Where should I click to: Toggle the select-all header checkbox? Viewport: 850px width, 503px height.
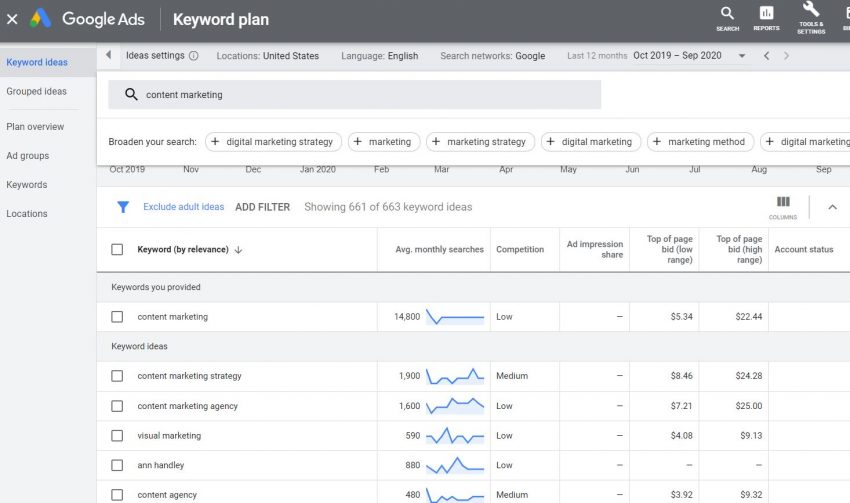click(117, 249)
